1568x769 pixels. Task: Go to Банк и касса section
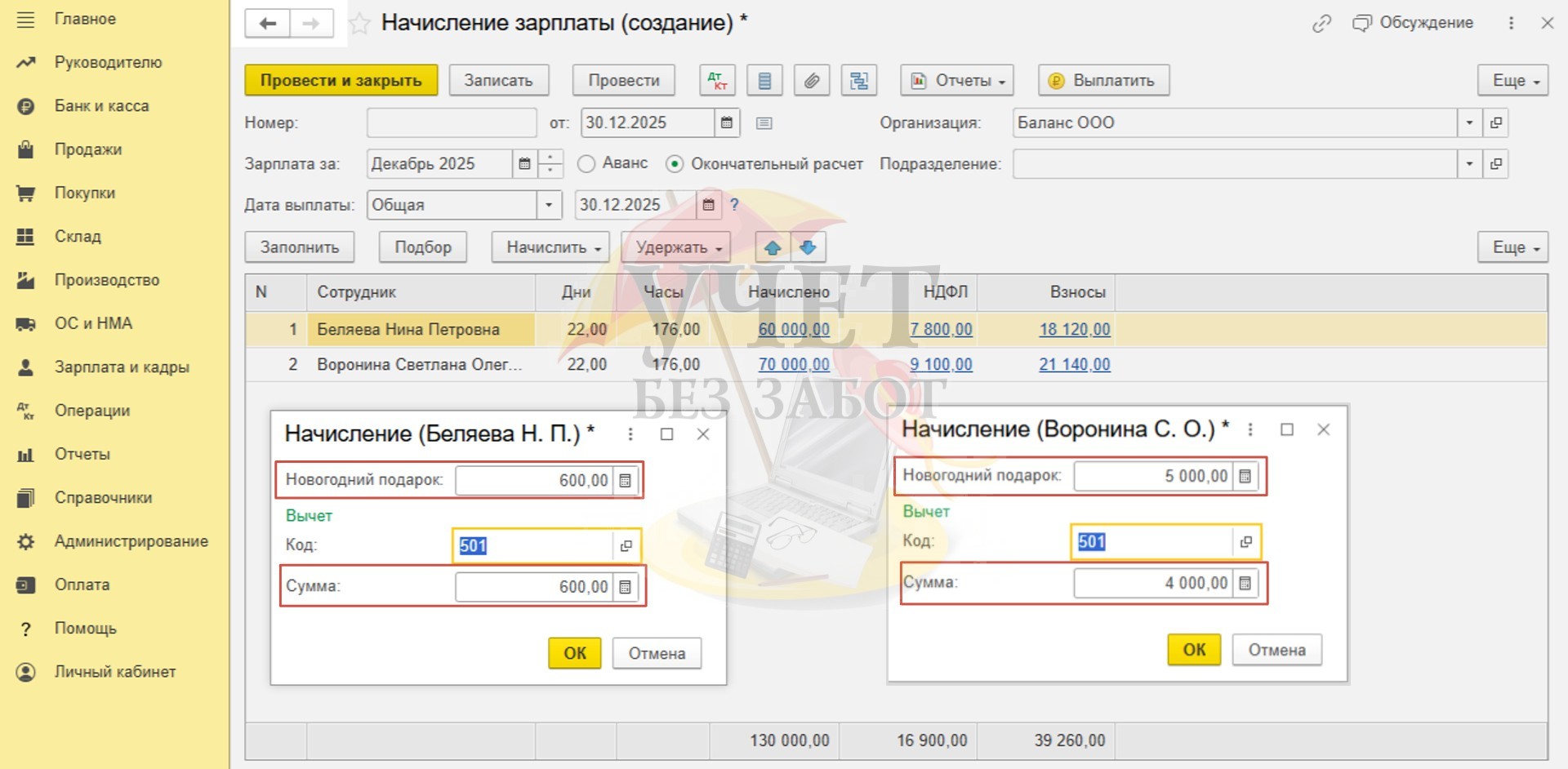click(x=101, y=106)
